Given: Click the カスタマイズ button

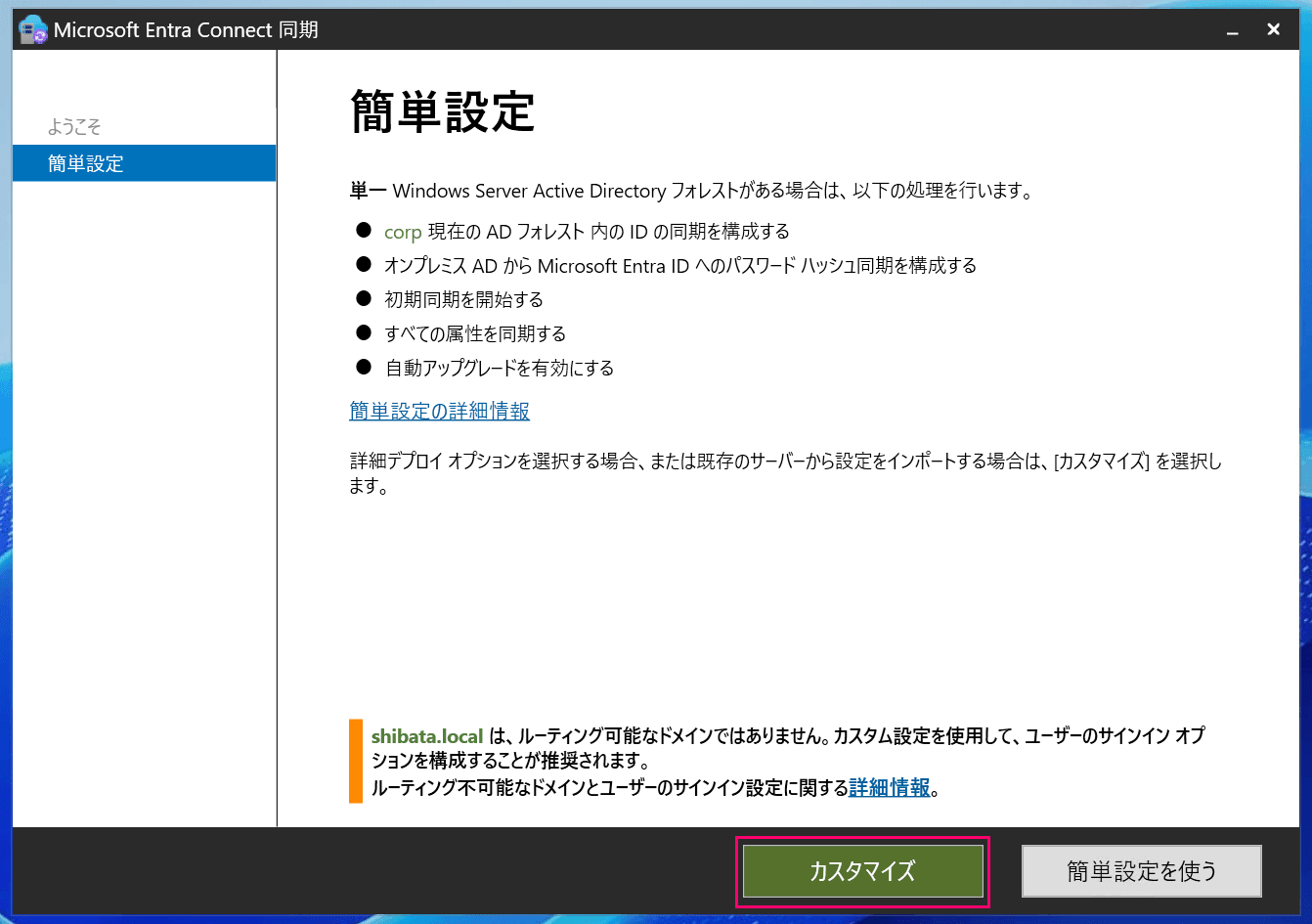Looking at the screenshot, I should pyautogui.click(x=862, y=871).
